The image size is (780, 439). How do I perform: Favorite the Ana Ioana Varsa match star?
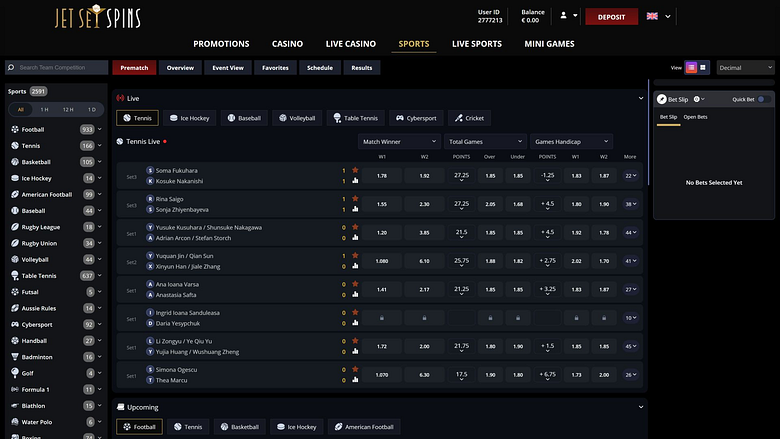pos(355,283)
